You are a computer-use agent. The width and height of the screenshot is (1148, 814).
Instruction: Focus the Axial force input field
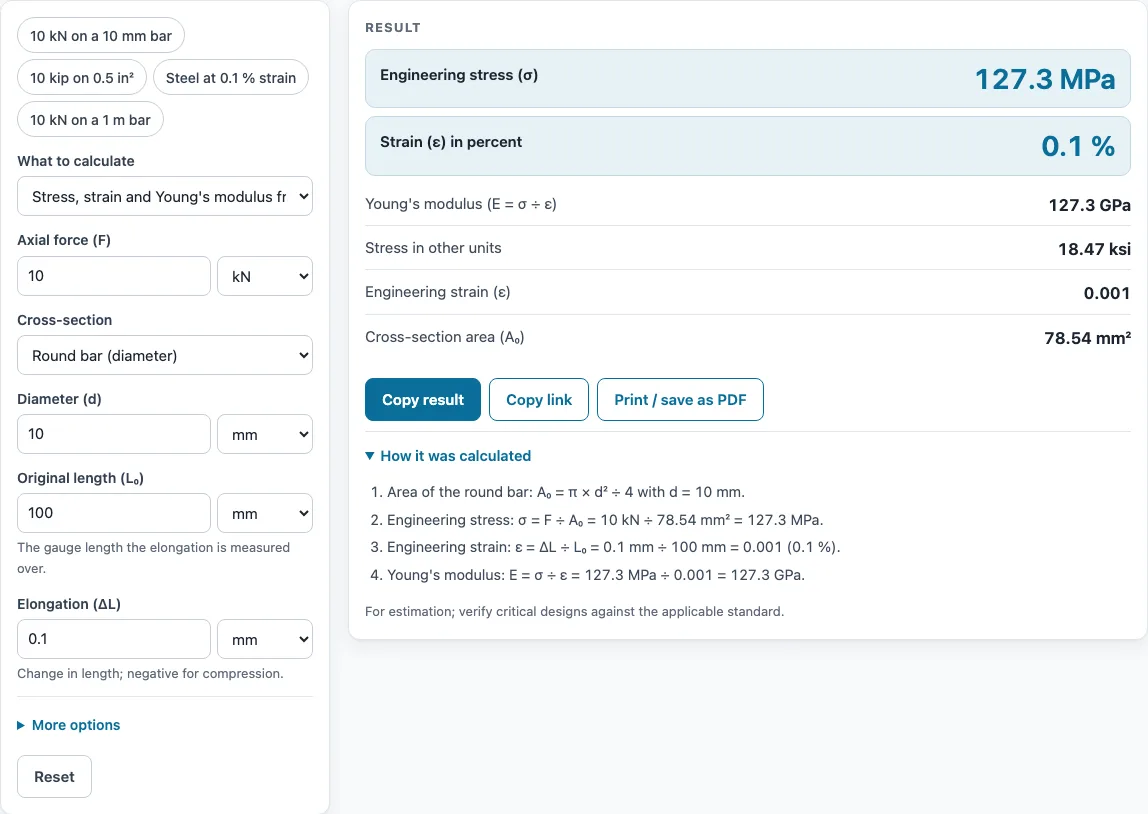point(113,276)
